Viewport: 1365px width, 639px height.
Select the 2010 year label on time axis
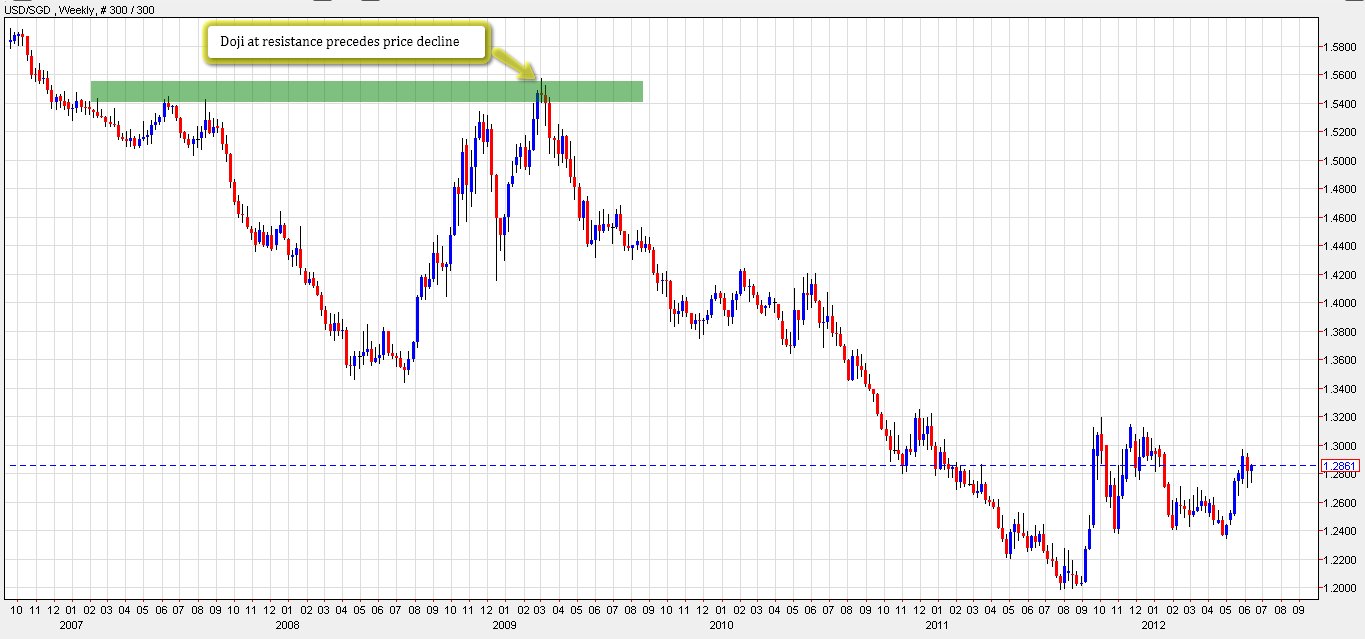(719, 623)
